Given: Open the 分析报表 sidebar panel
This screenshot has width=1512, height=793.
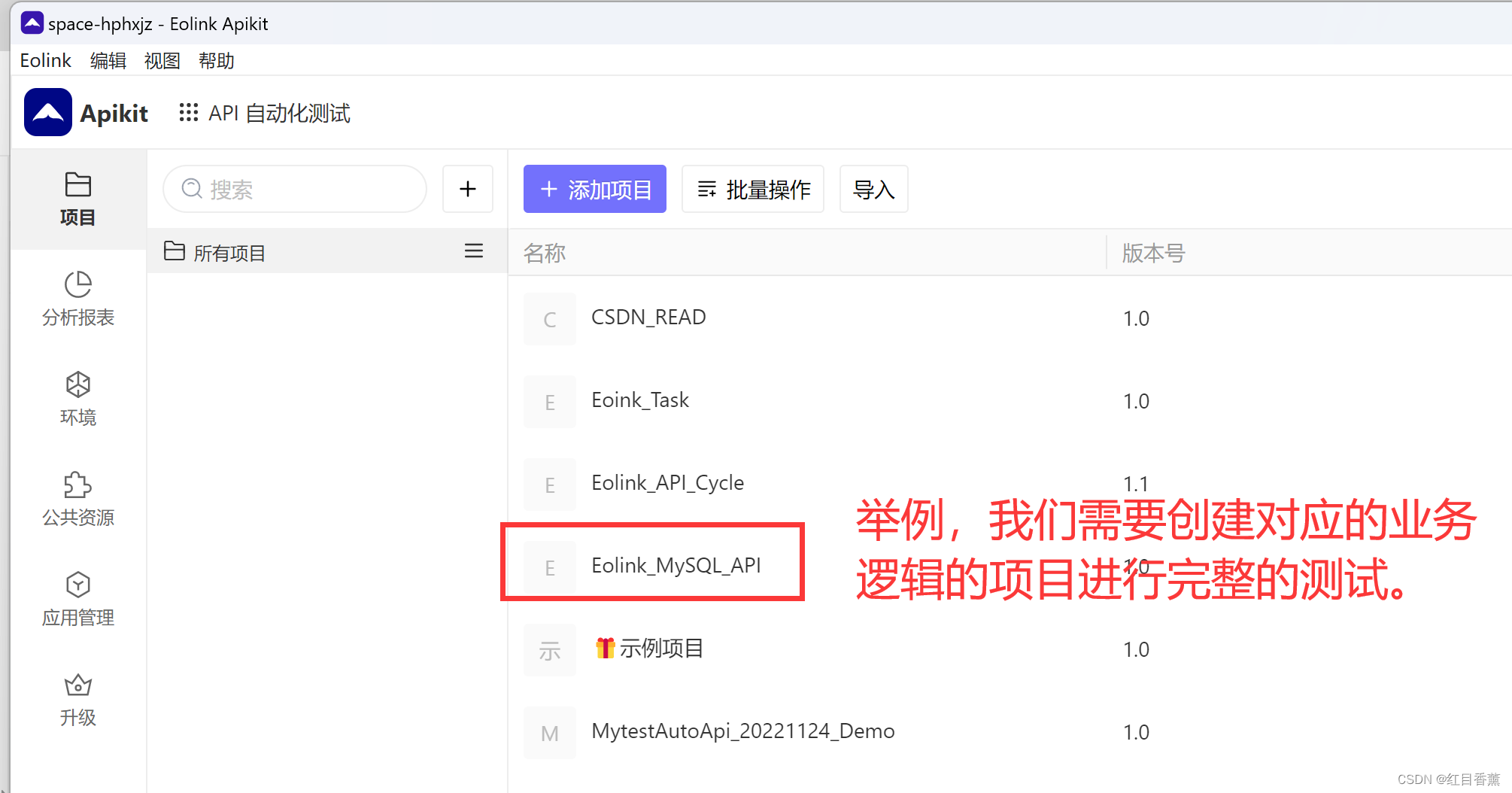Looking at the screenshot, I should coord(77,299).
